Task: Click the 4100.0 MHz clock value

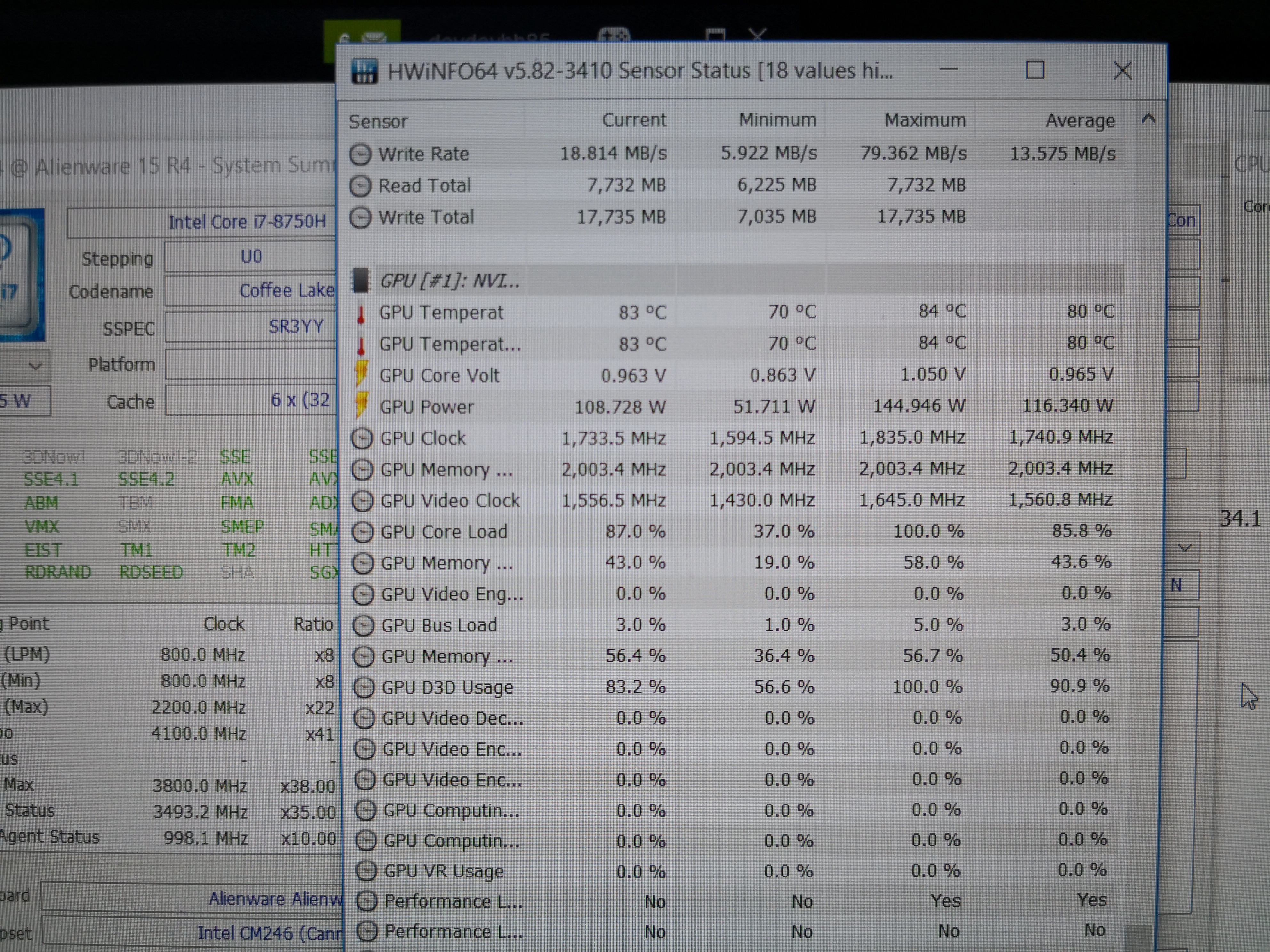Action: [199, 734]
